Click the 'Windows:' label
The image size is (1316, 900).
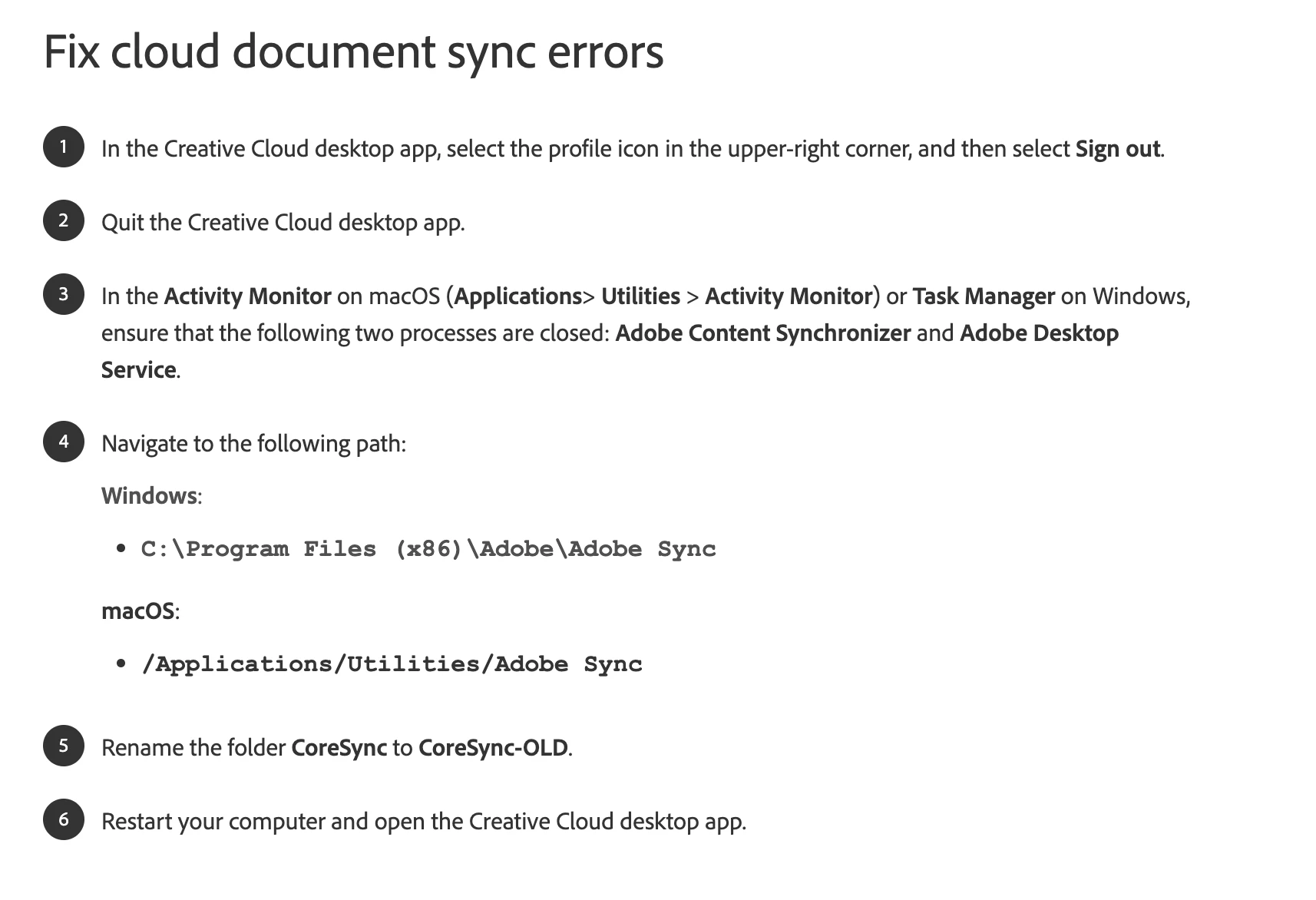click(x=151, y=496)
